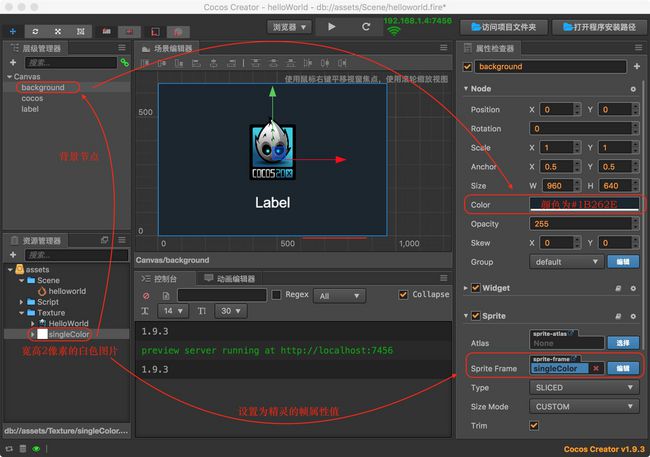The height and width of the screenshot is (457, 650).
Task: Open the Widget component help book icon
Action: tap(618, 288)
